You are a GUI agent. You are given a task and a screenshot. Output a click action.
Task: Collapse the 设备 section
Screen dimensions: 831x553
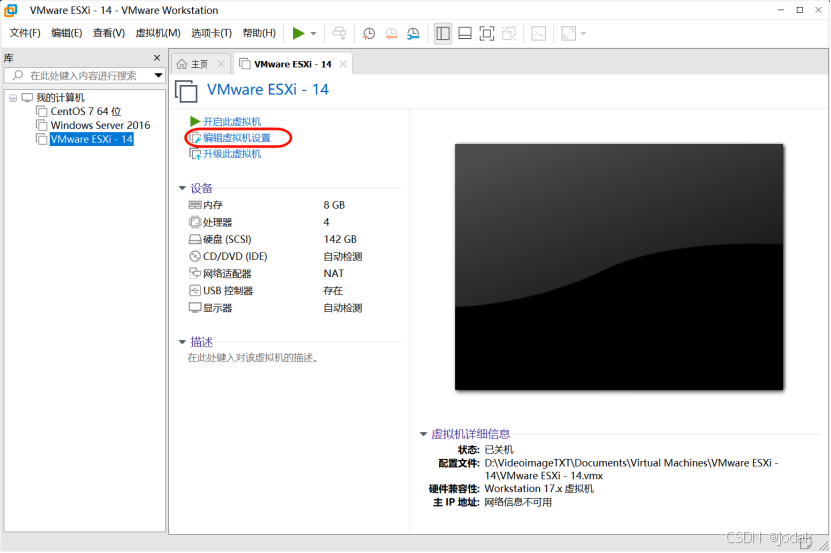(182, 188)
